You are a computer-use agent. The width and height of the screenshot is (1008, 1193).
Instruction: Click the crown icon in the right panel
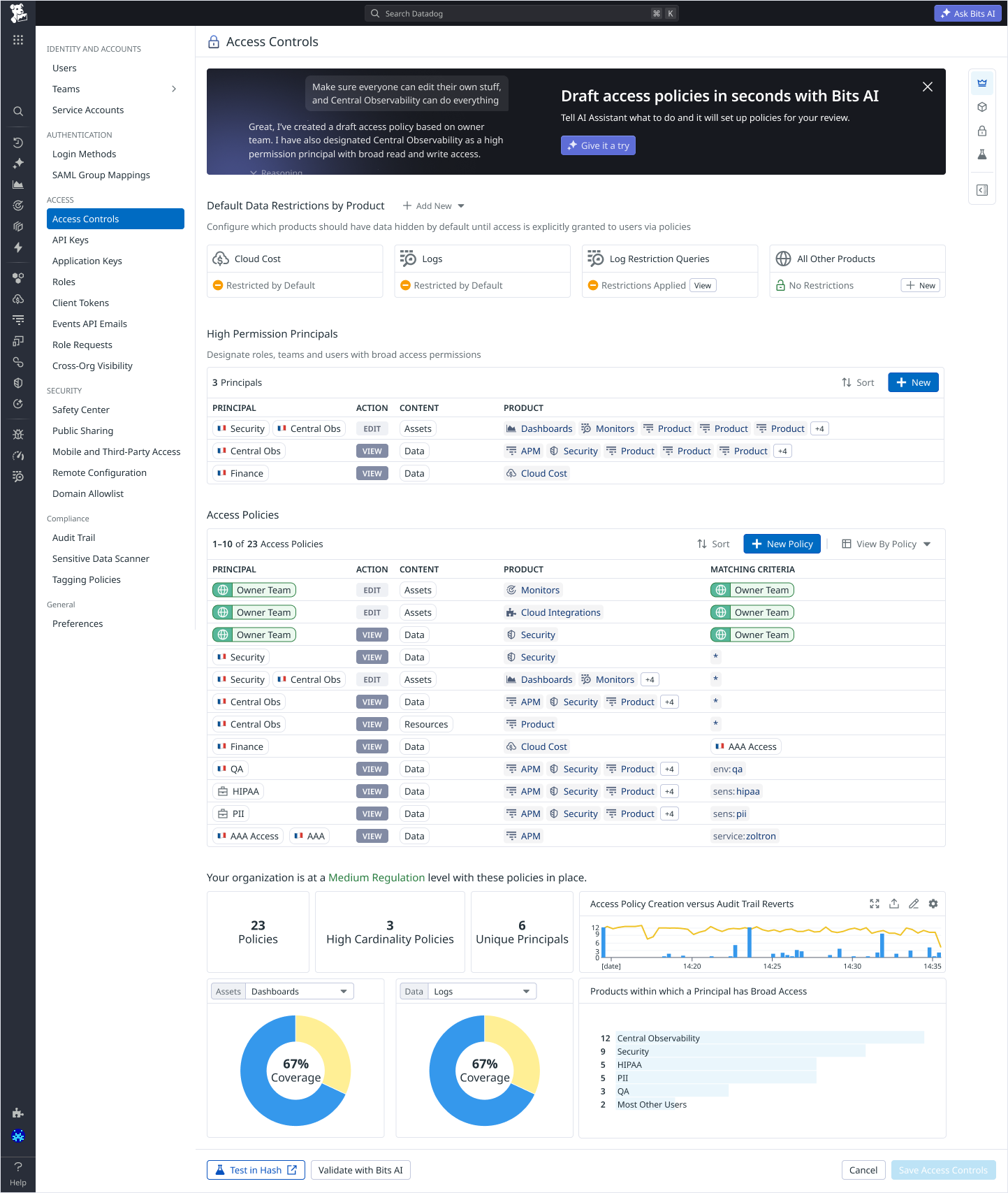pos(981,83)
